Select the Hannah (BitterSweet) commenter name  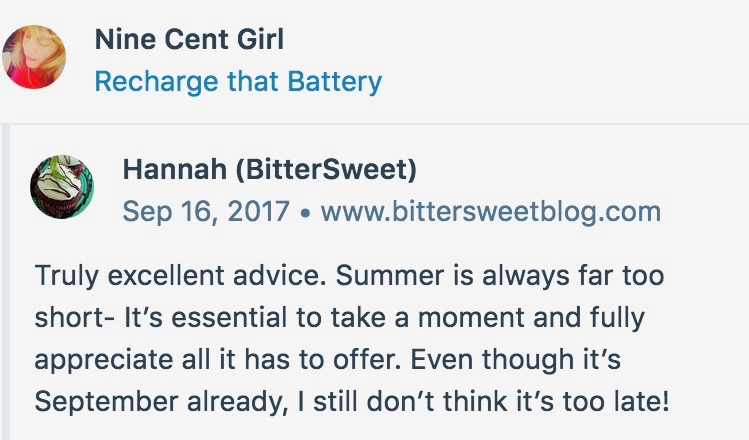[x=270, y=170]
